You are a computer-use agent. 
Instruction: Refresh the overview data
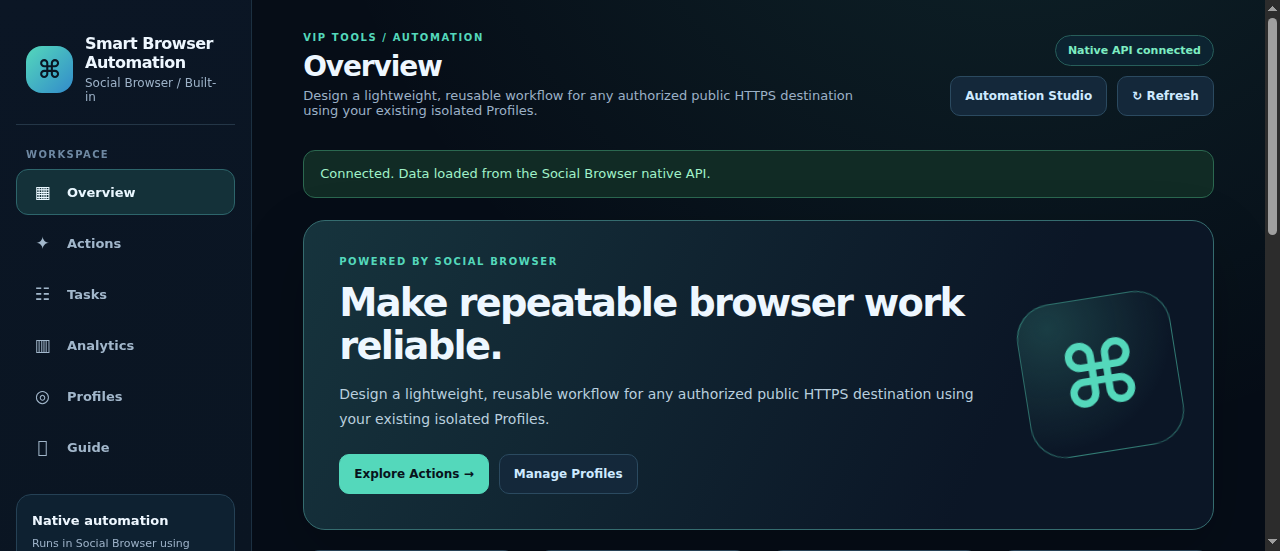pos(1165,96)
